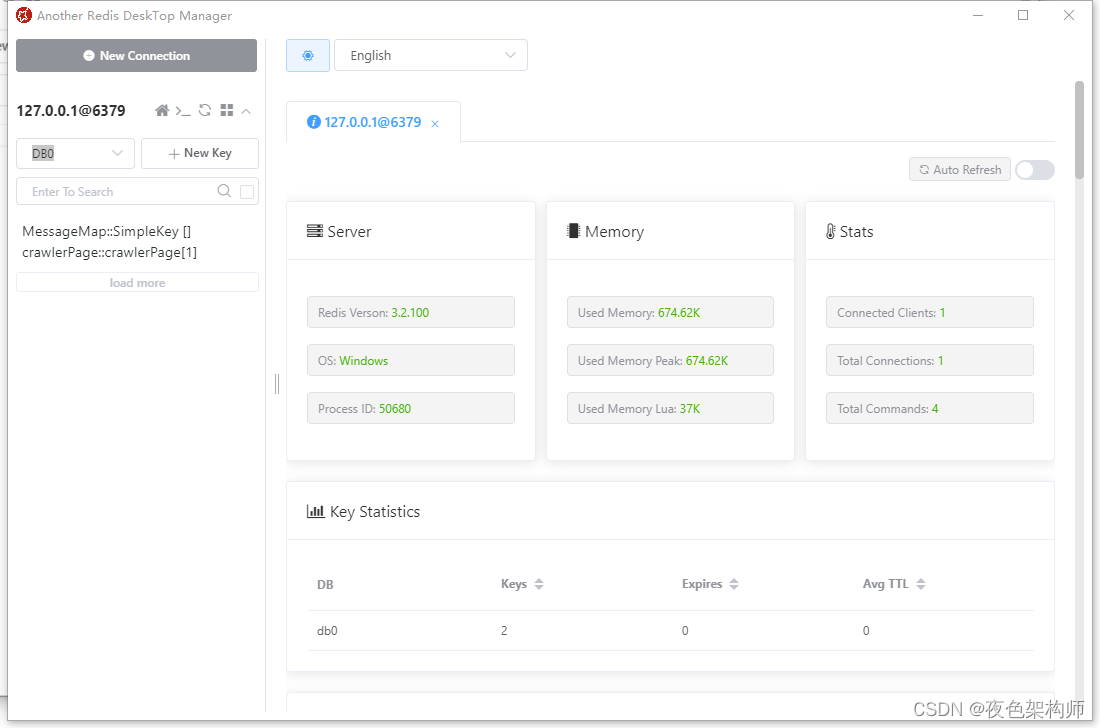The height and width of the screenshot is (728, 1100).
Task: Toggle exact search checkbox
Action: tap(247, 191)
